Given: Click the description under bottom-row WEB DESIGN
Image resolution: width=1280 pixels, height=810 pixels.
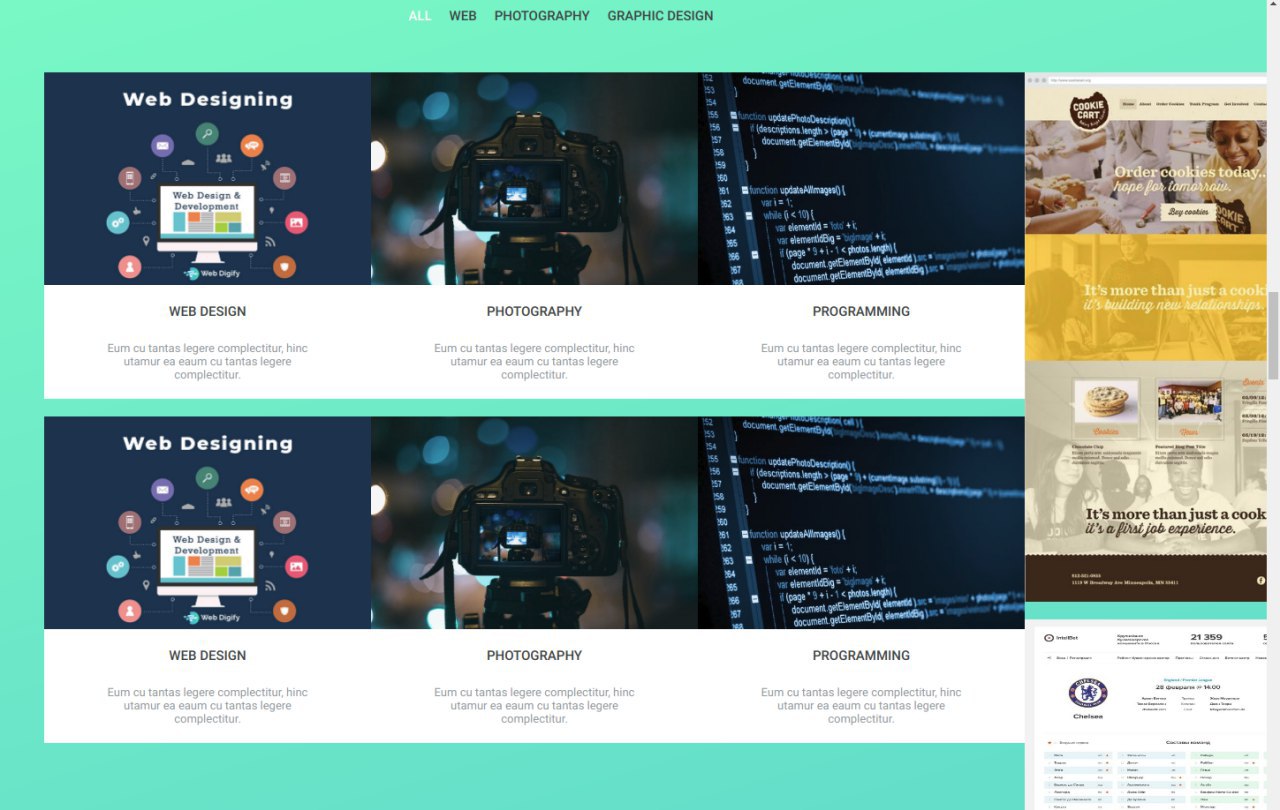Looking at the screenshot, I should point(207,705).
